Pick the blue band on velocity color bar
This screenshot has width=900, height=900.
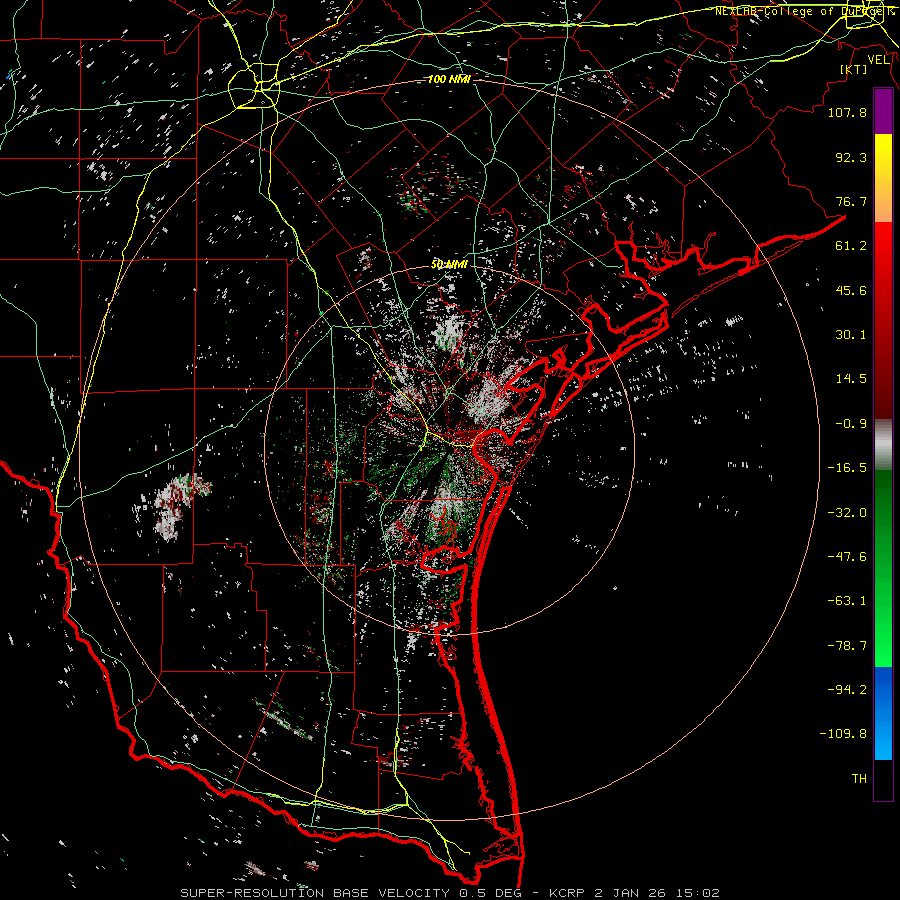[883, 713]
